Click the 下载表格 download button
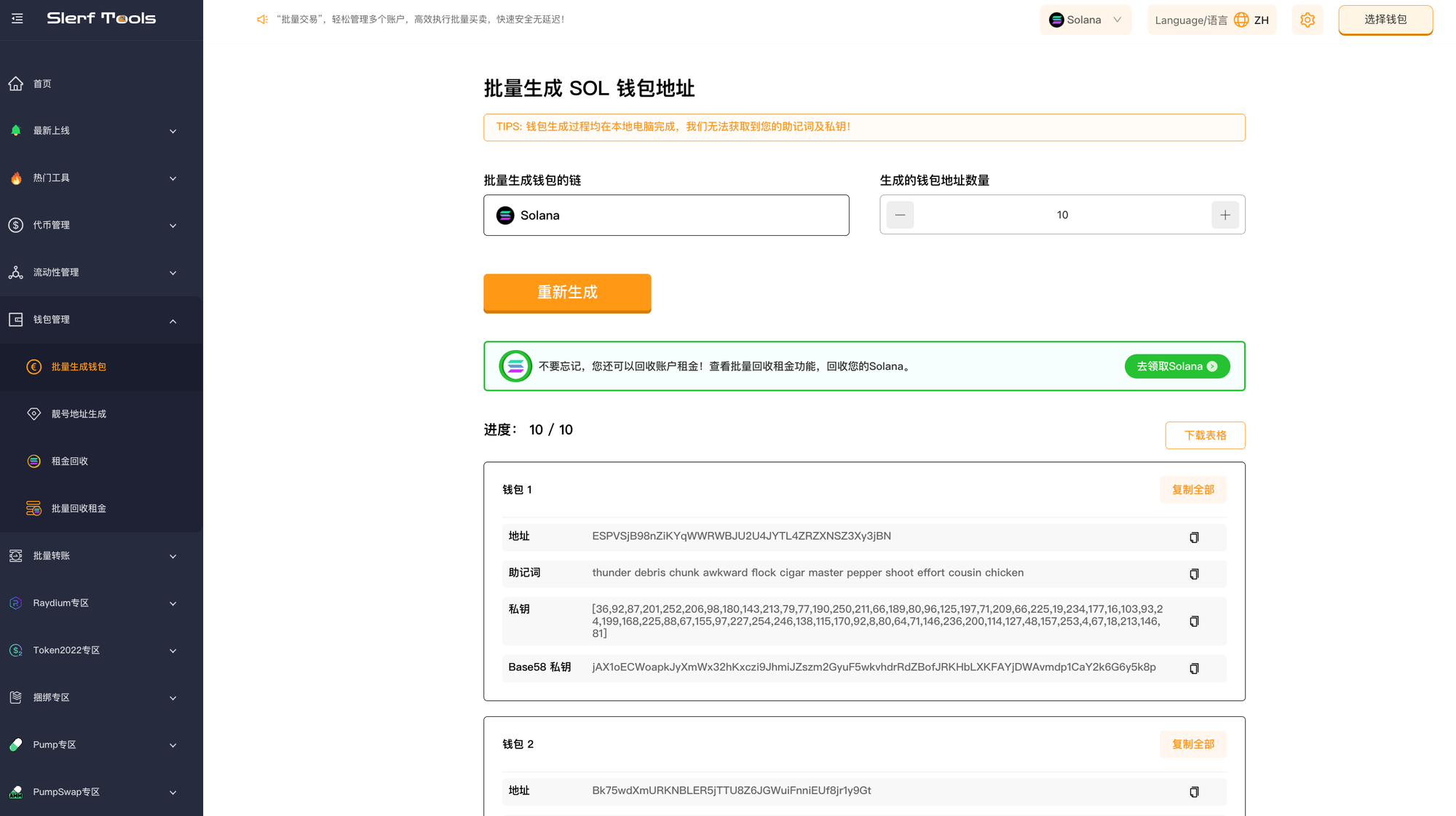The width and height of the screenshot is (1456, 816). pyautogui.click(x=1205, y=435)
